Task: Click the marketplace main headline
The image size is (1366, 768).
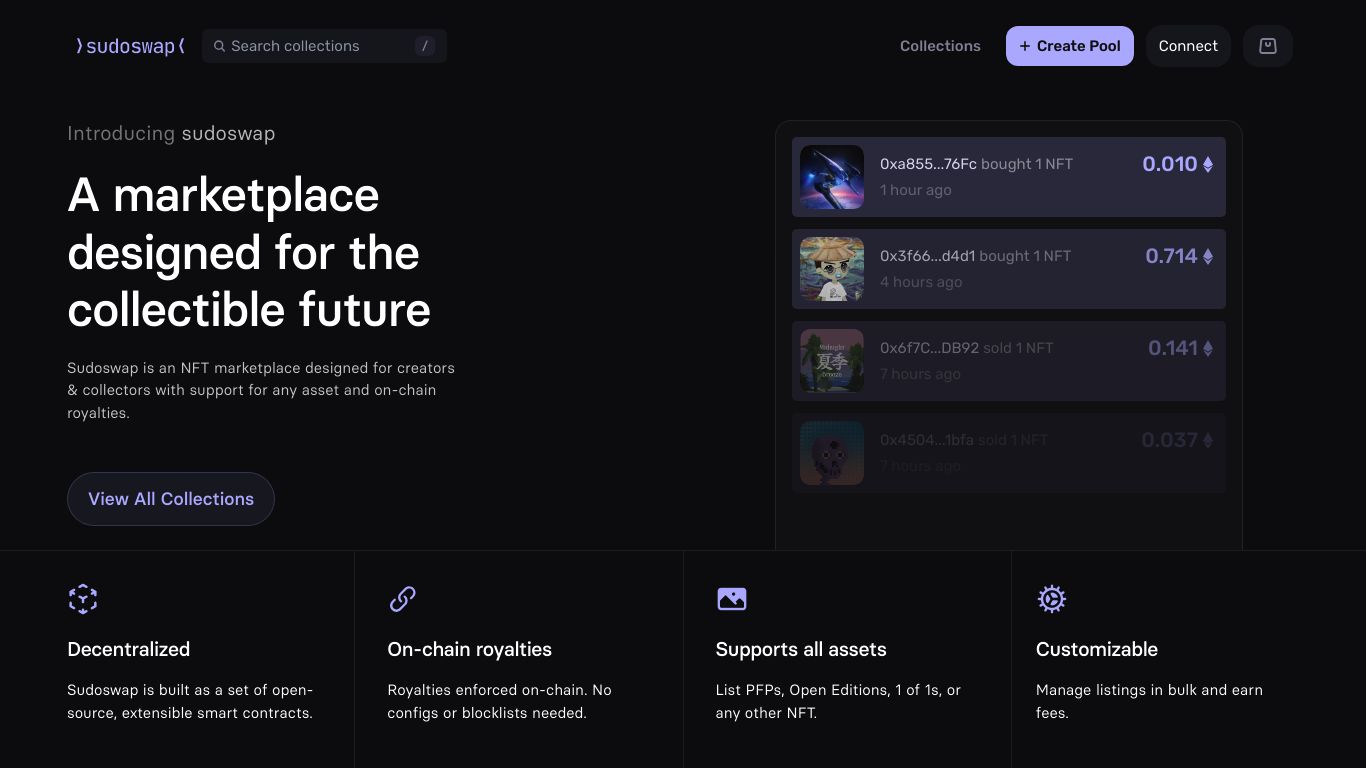Action: (x=249, y=252)
